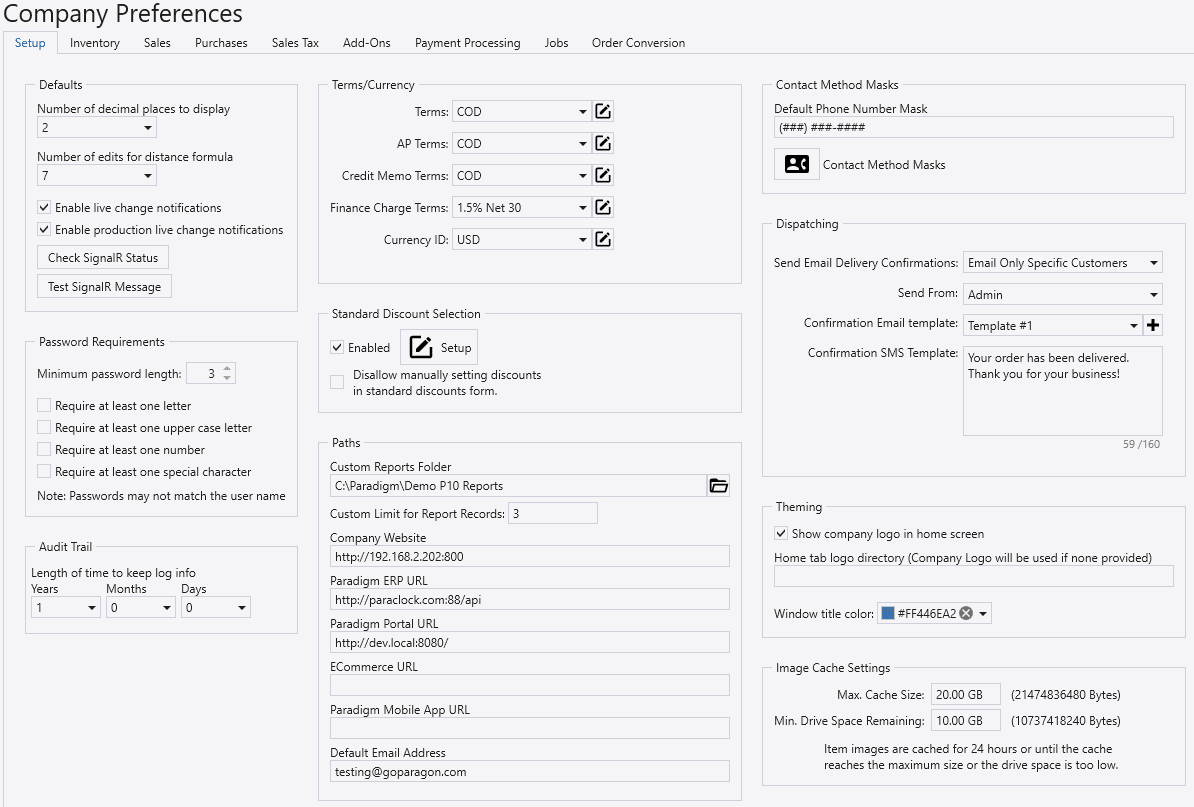Switch to the Inventory tab
The width and height of the screenshot is (1194, 807).
click(x=95, y=43)
